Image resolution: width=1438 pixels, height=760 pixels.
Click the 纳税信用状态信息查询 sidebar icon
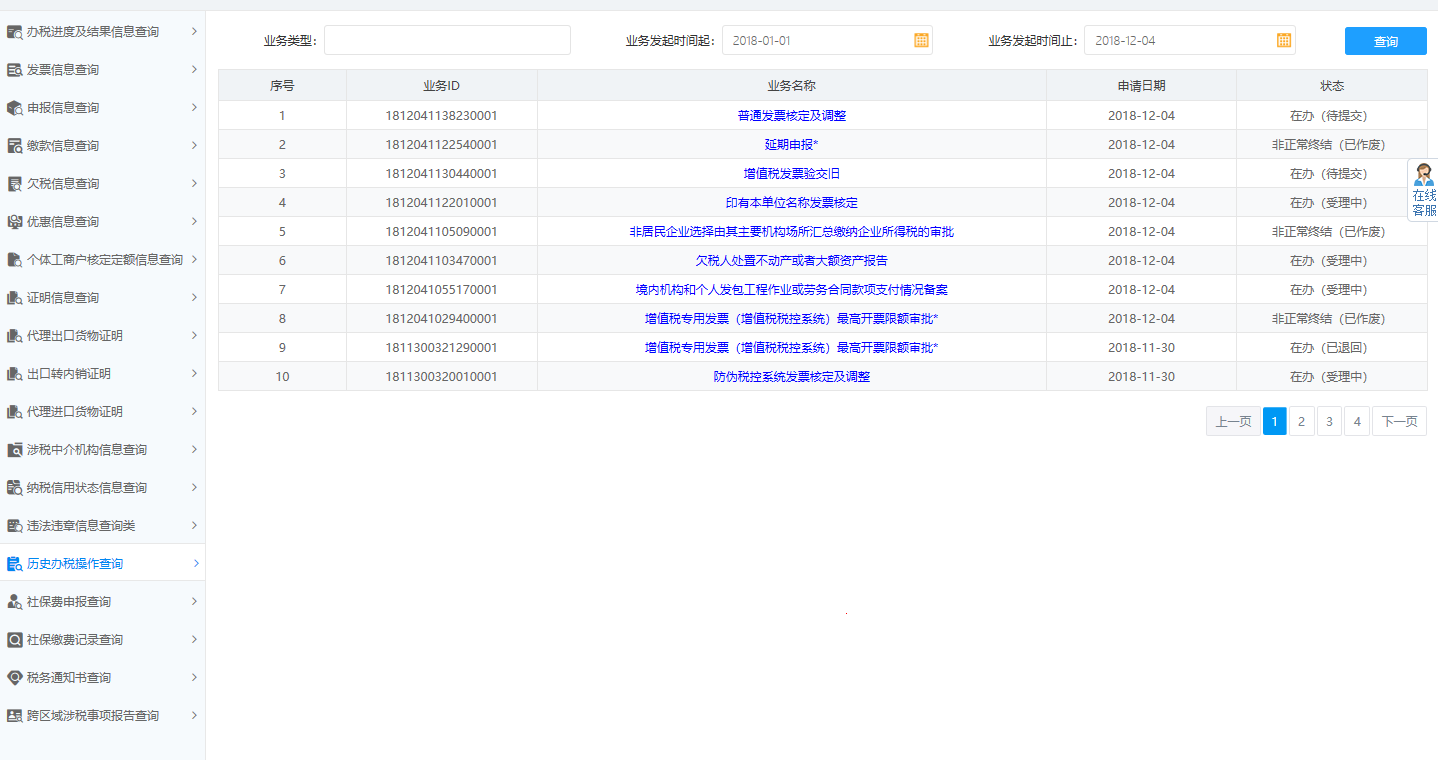click(14, 487)
